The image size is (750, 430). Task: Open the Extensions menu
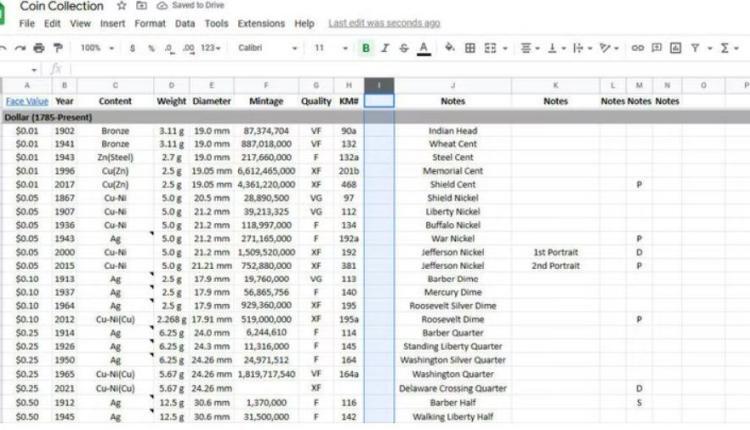[x=261, y=23]
